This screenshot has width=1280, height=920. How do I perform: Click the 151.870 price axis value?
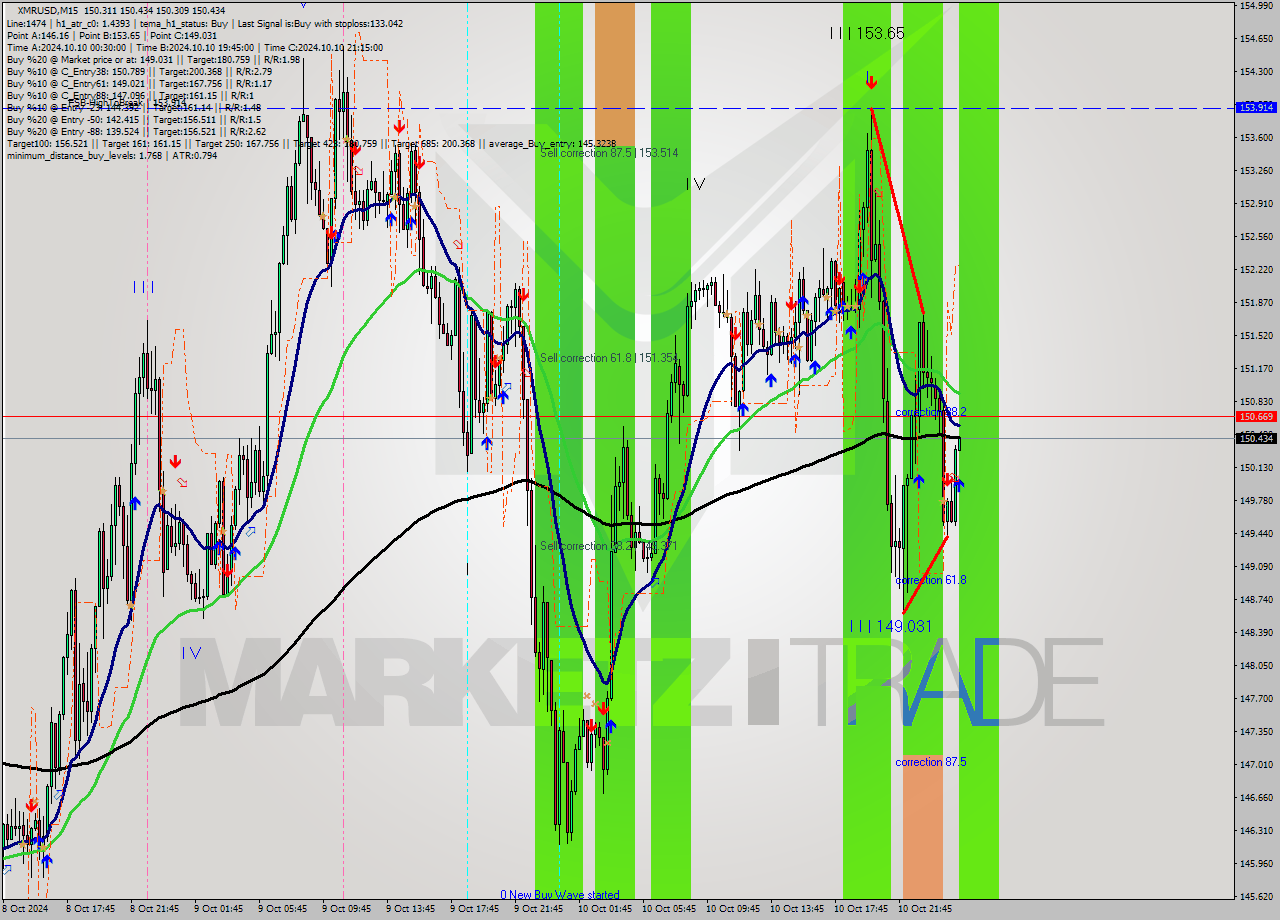pyautogui.click(x=1256, y=303)
